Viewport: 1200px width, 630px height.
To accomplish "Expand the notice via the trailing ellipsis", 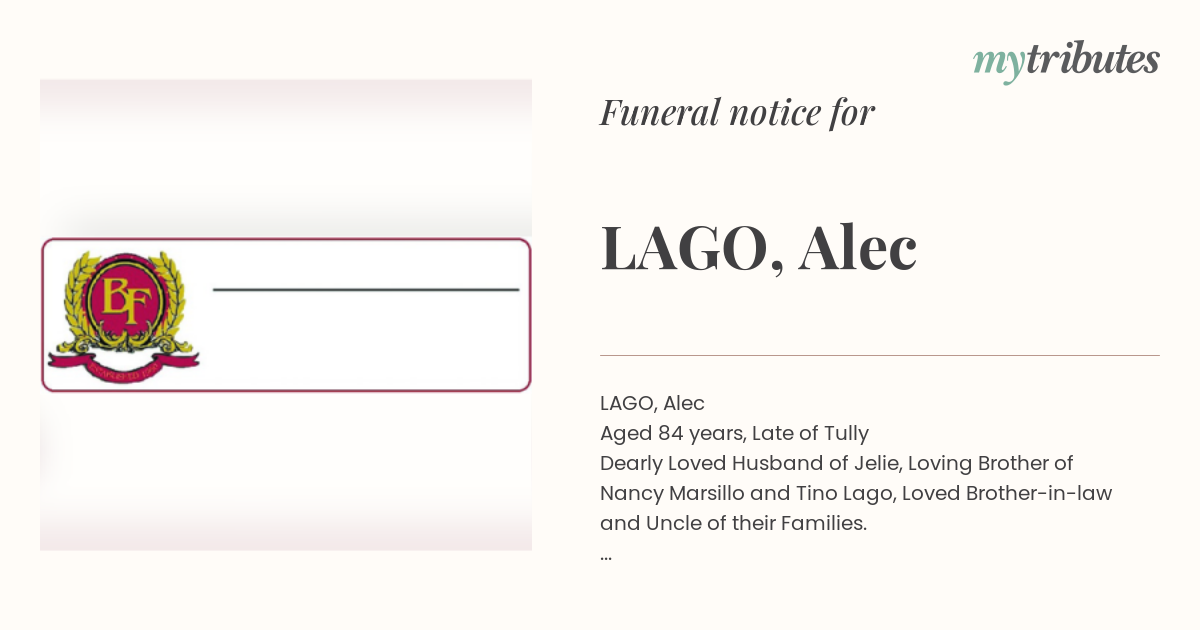I will point(606,556).
